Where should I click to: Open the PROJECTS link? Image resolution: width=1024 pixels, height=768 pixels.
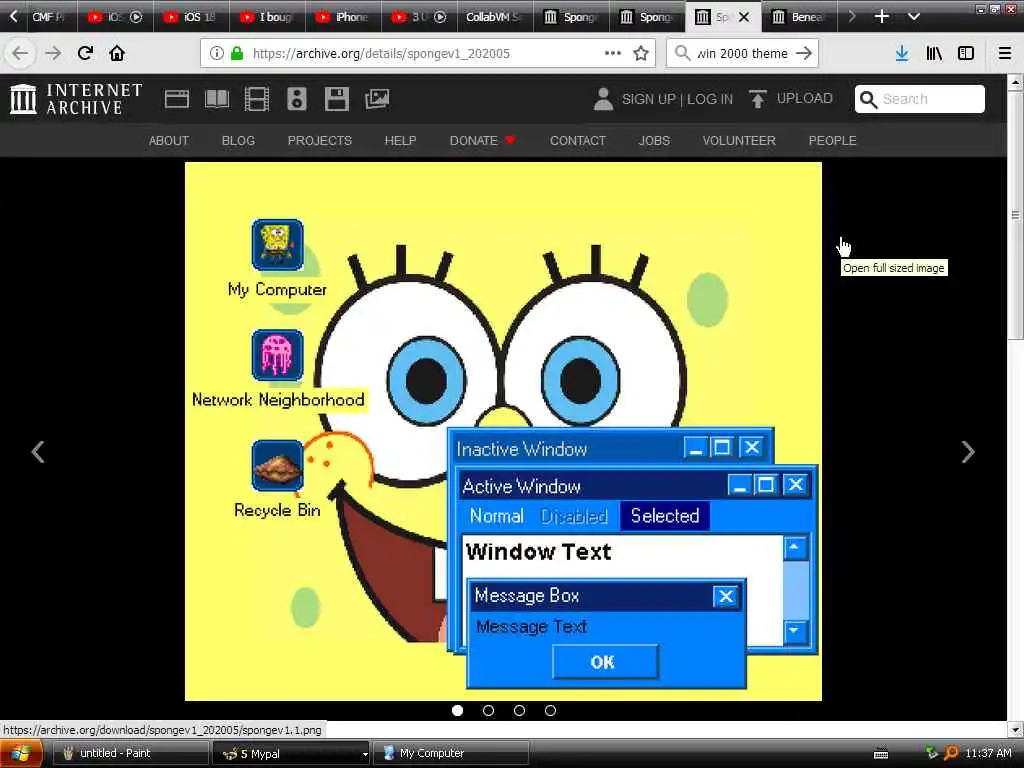pos(319,140)
